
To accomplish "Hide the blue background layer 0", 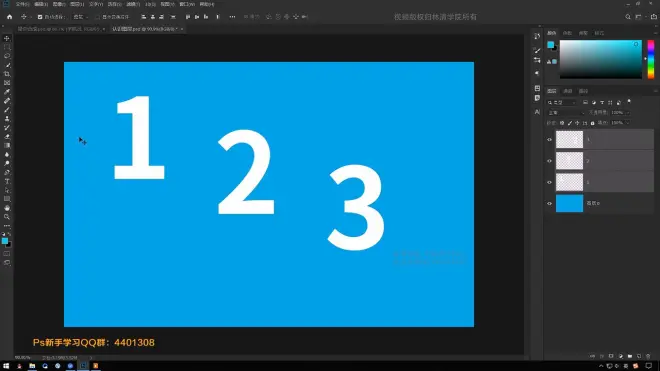I will tap(549, 203).
